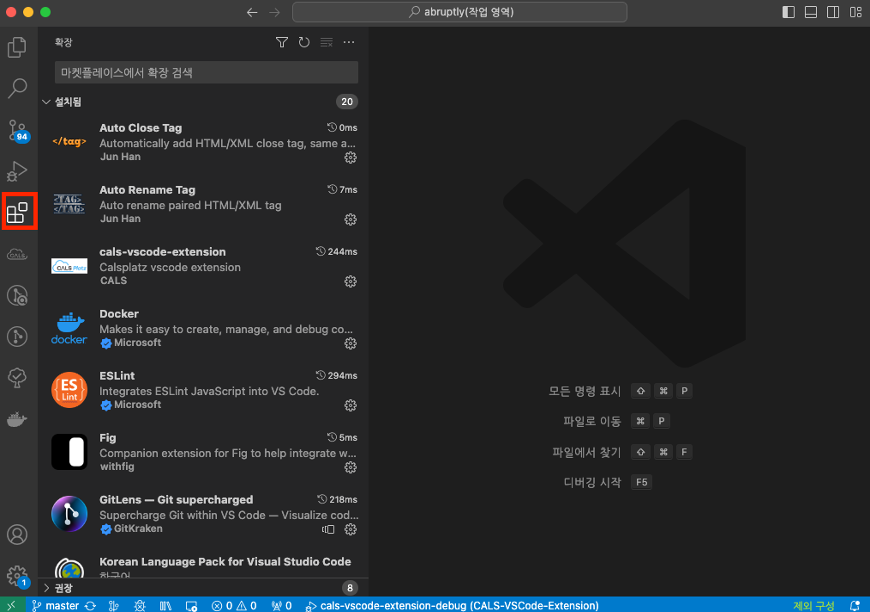
Task: Click the ports forwarded 0 status item
Action: point(282,606)
